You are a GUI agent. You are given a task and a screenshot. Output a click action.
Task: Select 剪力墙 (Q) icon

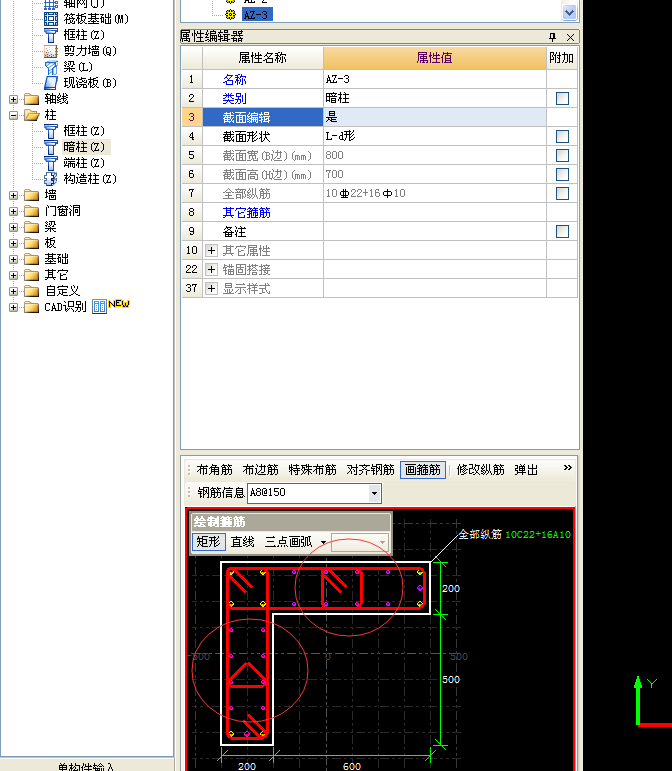(51, 51)
